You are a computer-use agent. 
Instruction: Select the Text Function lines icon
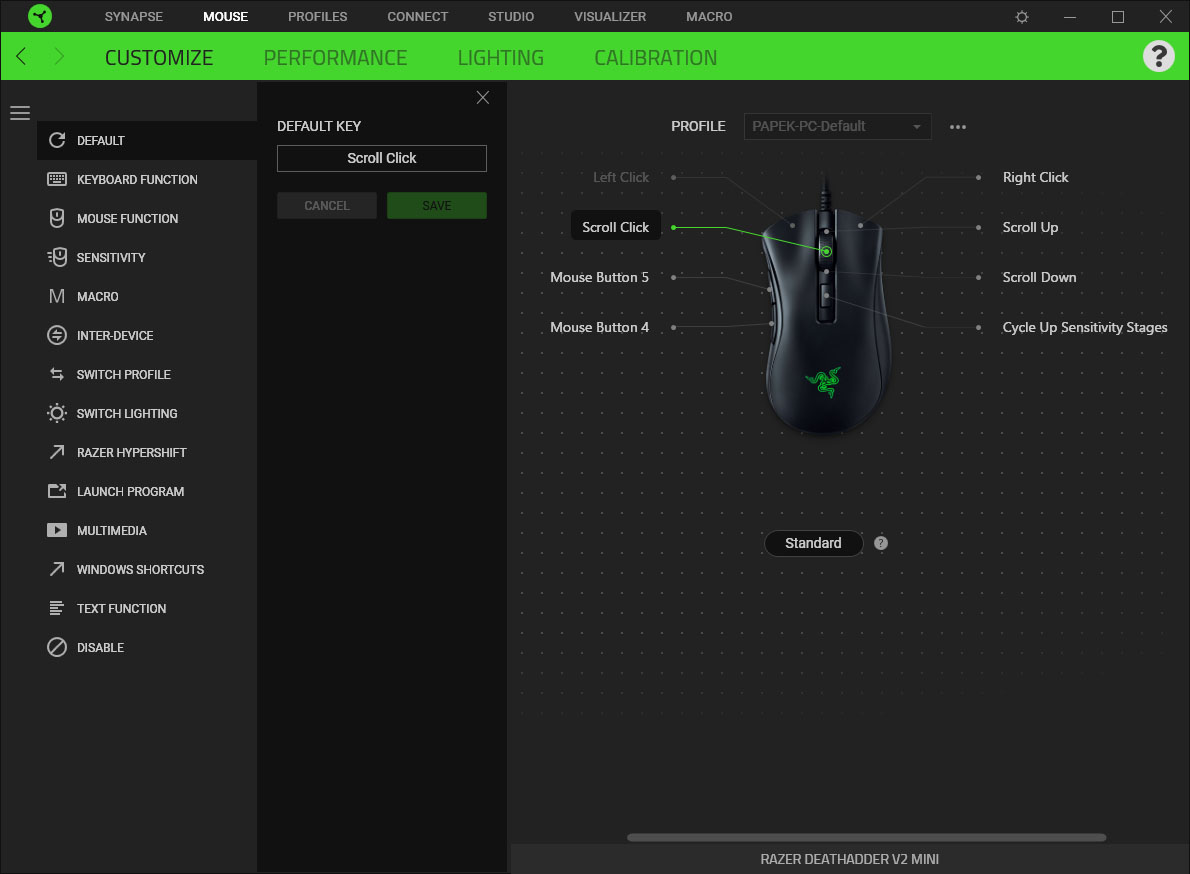(57, 608)
